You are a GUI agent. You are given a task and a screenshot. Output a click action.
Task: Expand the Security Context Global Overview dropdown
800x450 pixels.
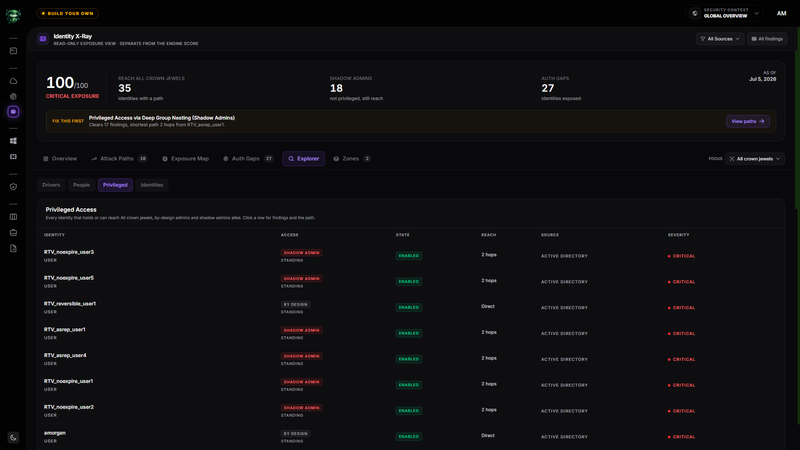coord(725,13)
